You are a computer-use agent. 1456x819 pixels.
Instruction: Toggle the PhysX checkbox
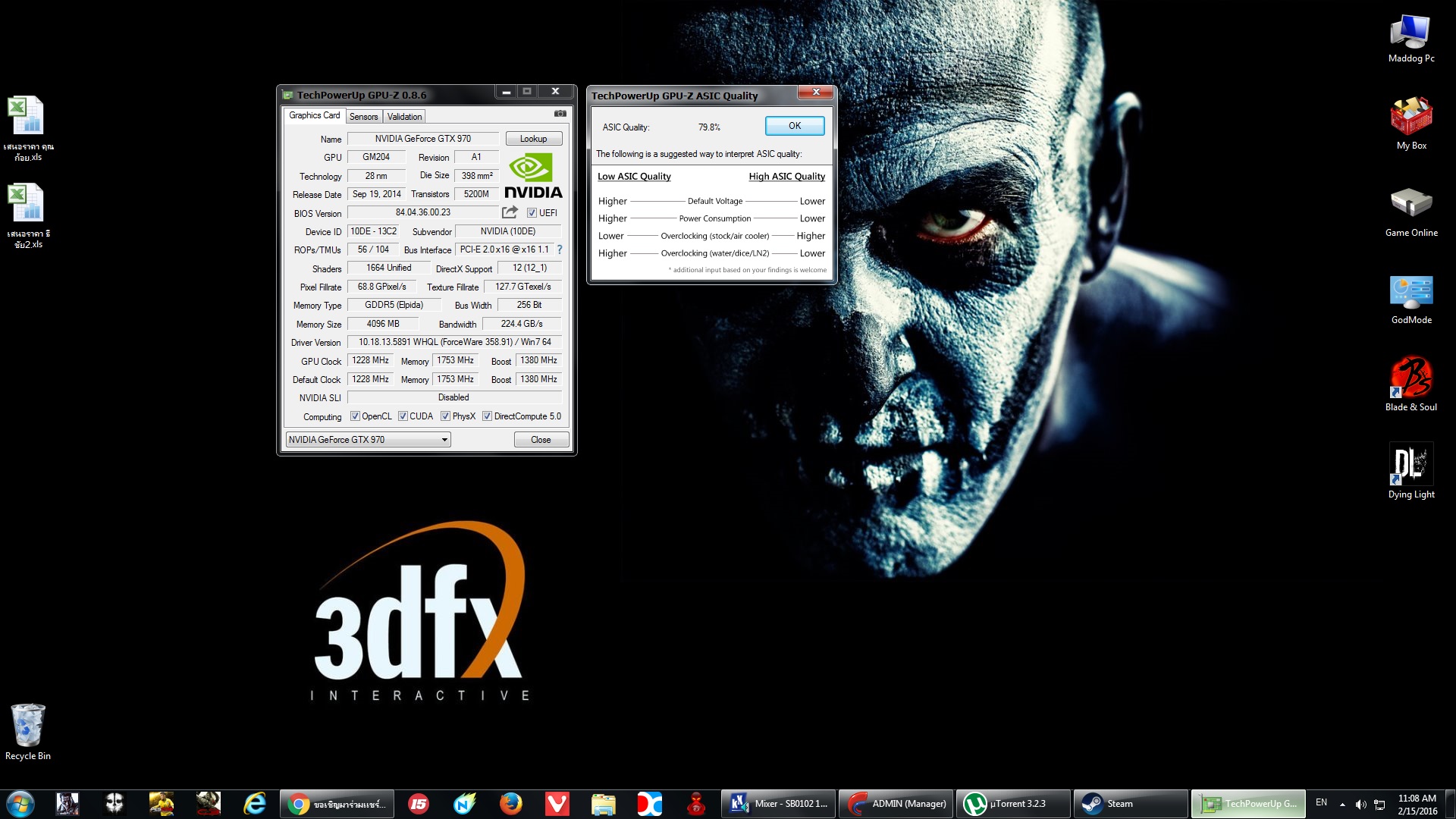tap(445, 416)
